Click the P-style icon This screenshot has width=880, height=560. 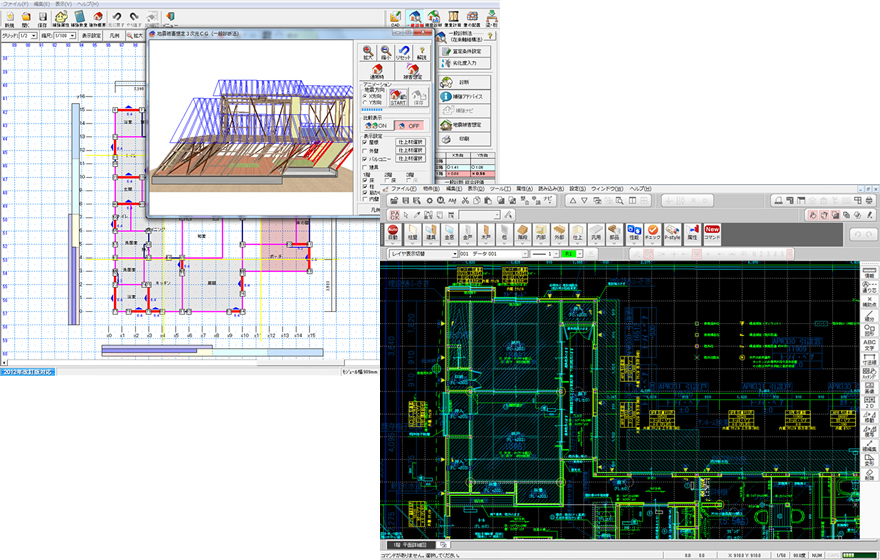pyautogui.click(x=672, y=233)
